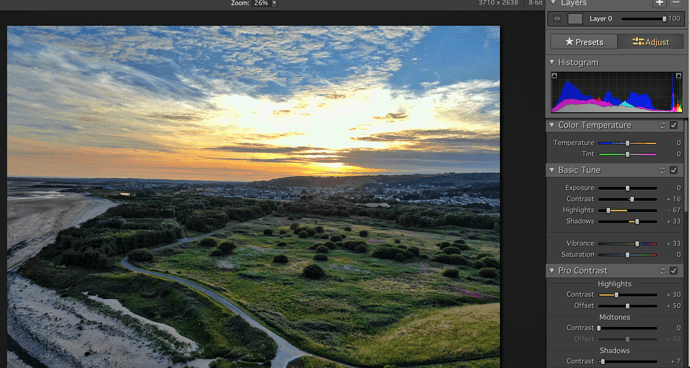Add a new layer with plus icon
690x368 pixels.
coord(659,3)
